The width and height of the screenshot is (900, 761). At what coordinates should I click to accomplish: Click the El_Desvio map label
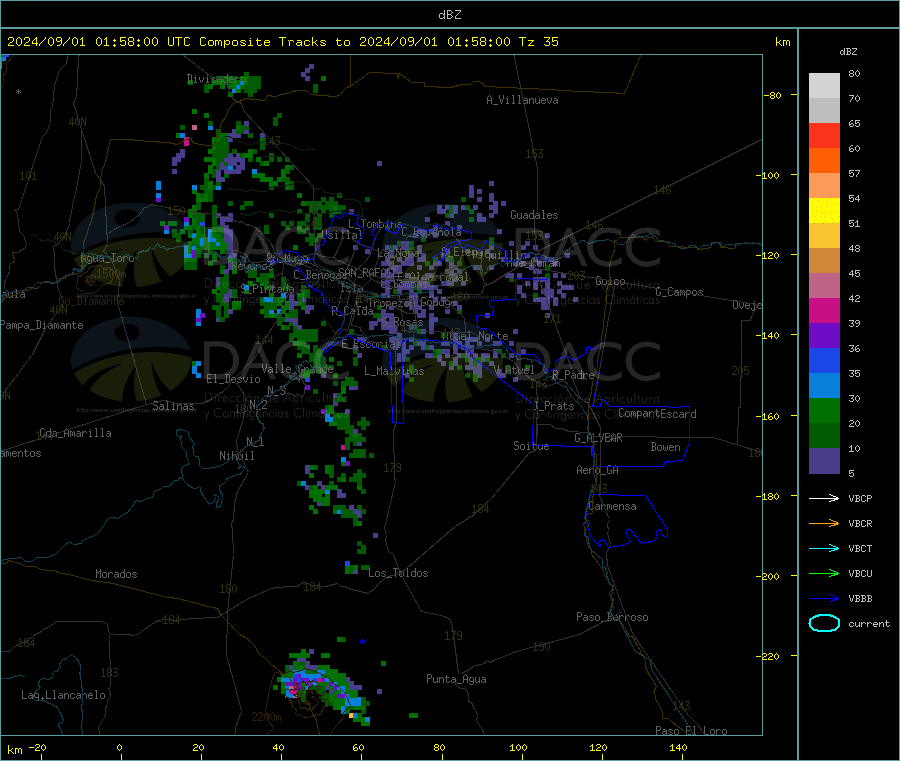click(x=234, y=379)
